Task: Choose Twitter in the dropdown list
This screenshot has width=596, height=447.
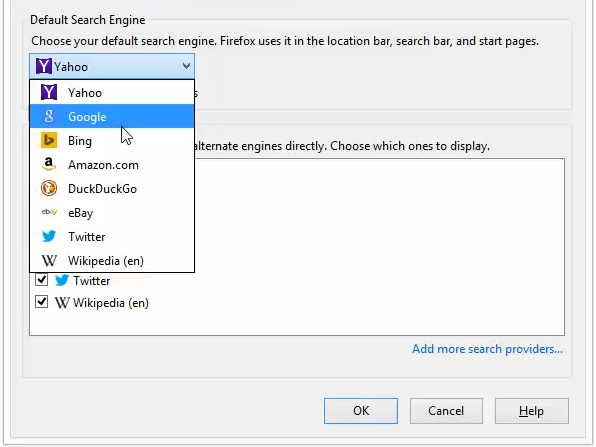Action: click(112, 236)
